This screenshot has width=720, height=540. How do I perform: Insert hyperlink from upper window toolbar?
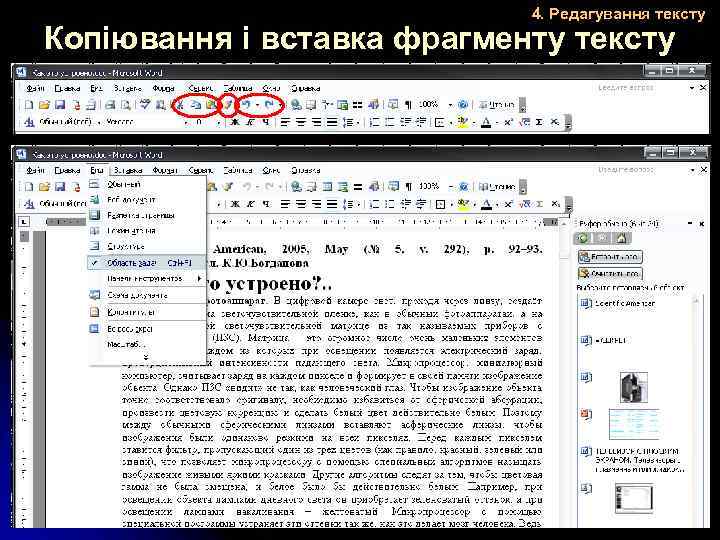[x=296, y=105]
